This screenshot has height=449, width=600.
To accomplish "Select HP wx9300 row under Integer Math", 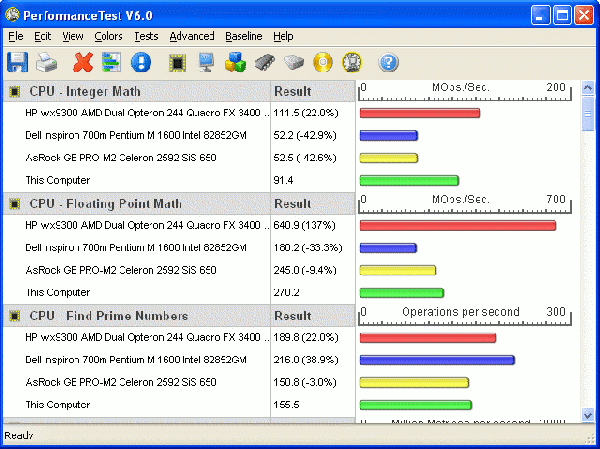I will coord(179,113).
